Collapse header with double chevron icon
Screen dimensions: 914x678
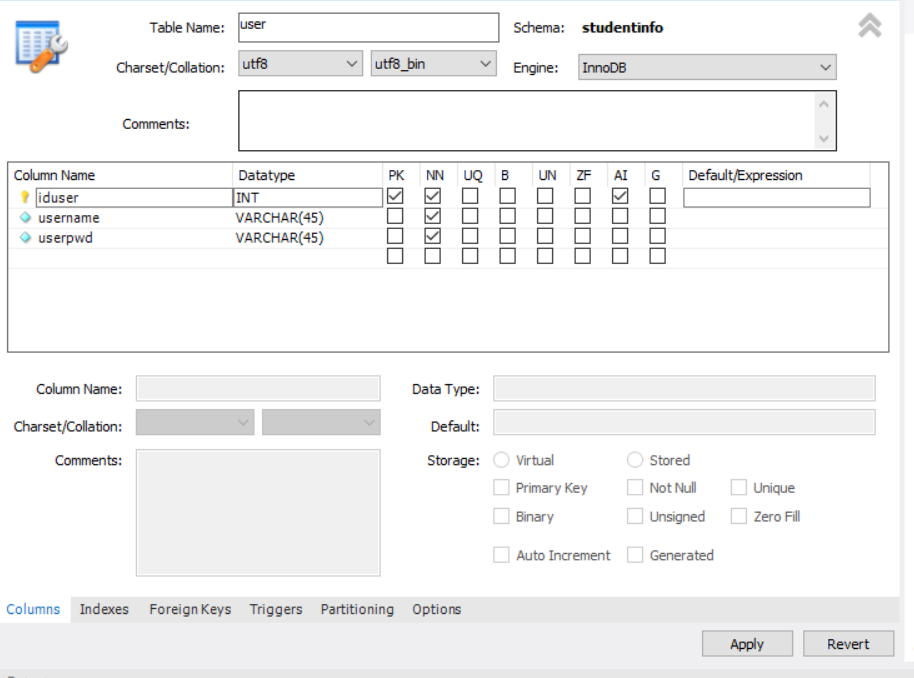click(869, 26)
